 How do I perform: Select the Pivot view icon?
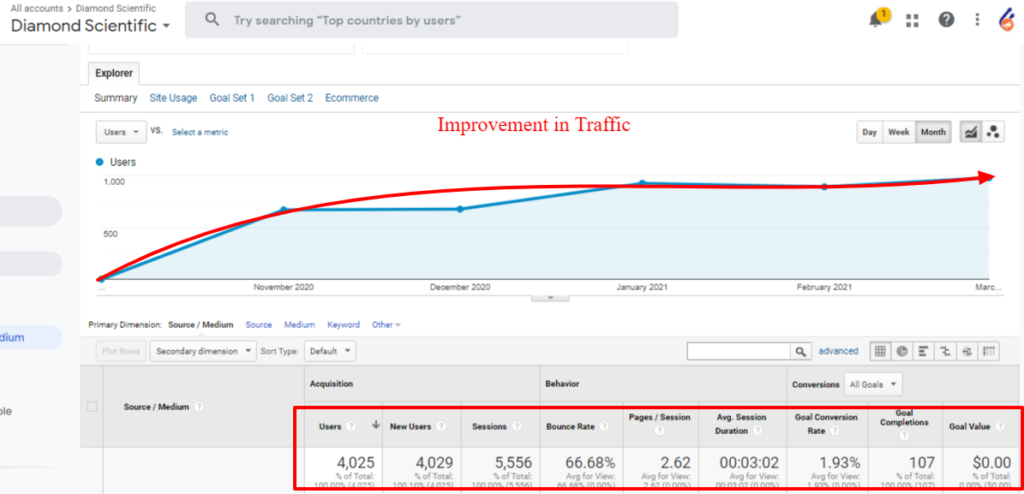pos(989,351)
